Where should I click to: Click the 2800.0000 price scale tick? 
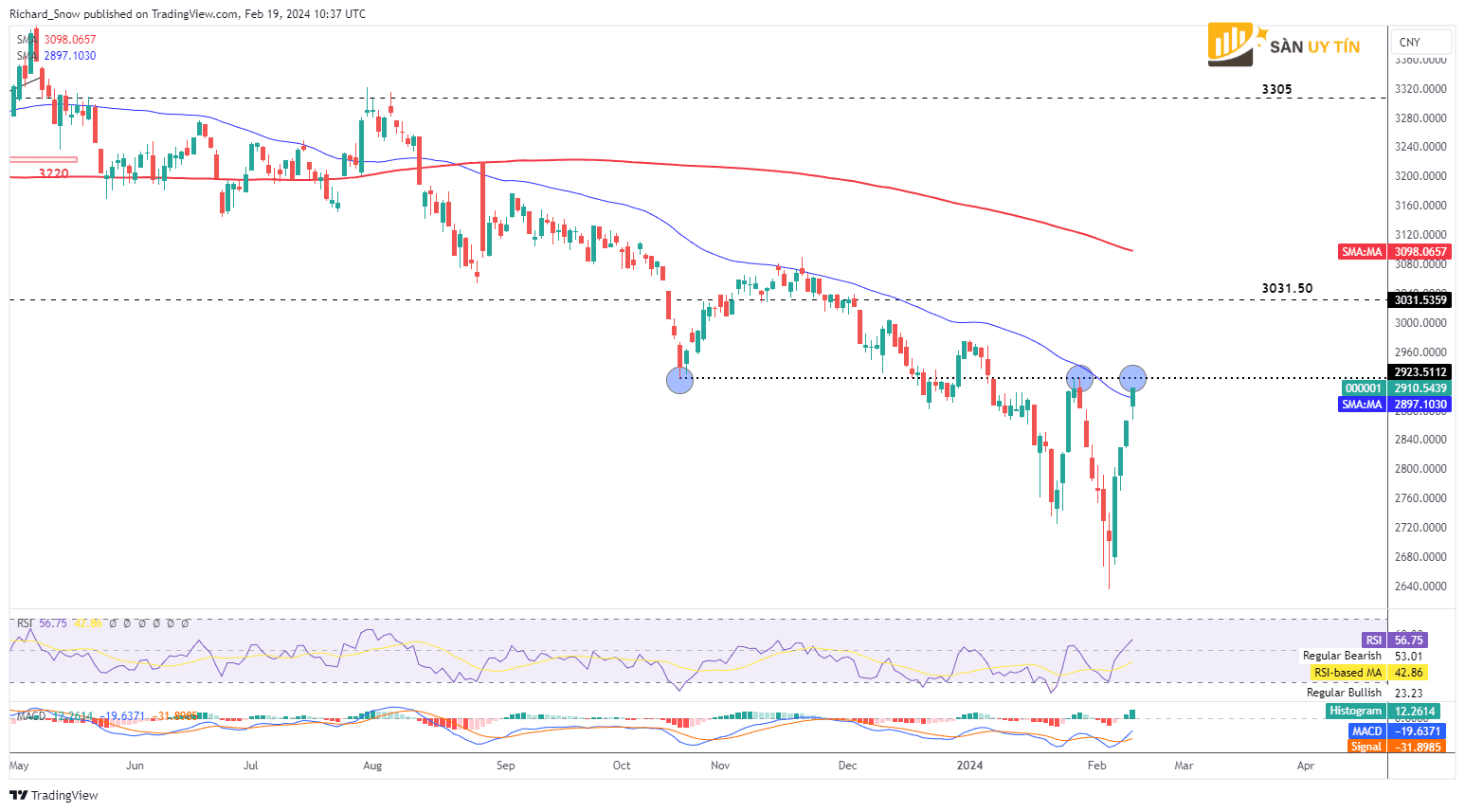click(1420, 469)
